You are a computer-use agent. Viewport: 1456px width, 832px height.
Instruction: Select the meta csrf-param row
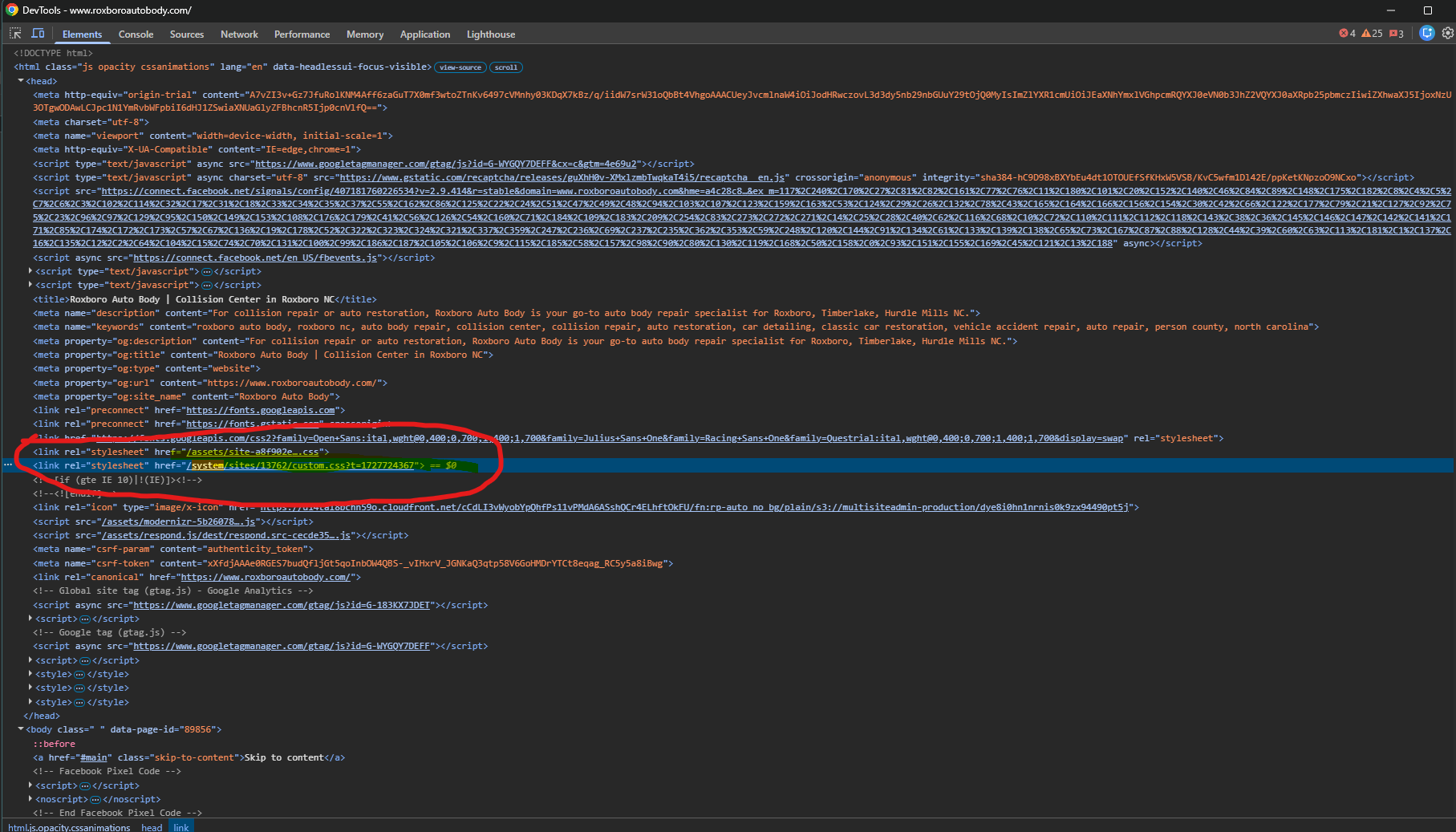(x=173, y=549)
